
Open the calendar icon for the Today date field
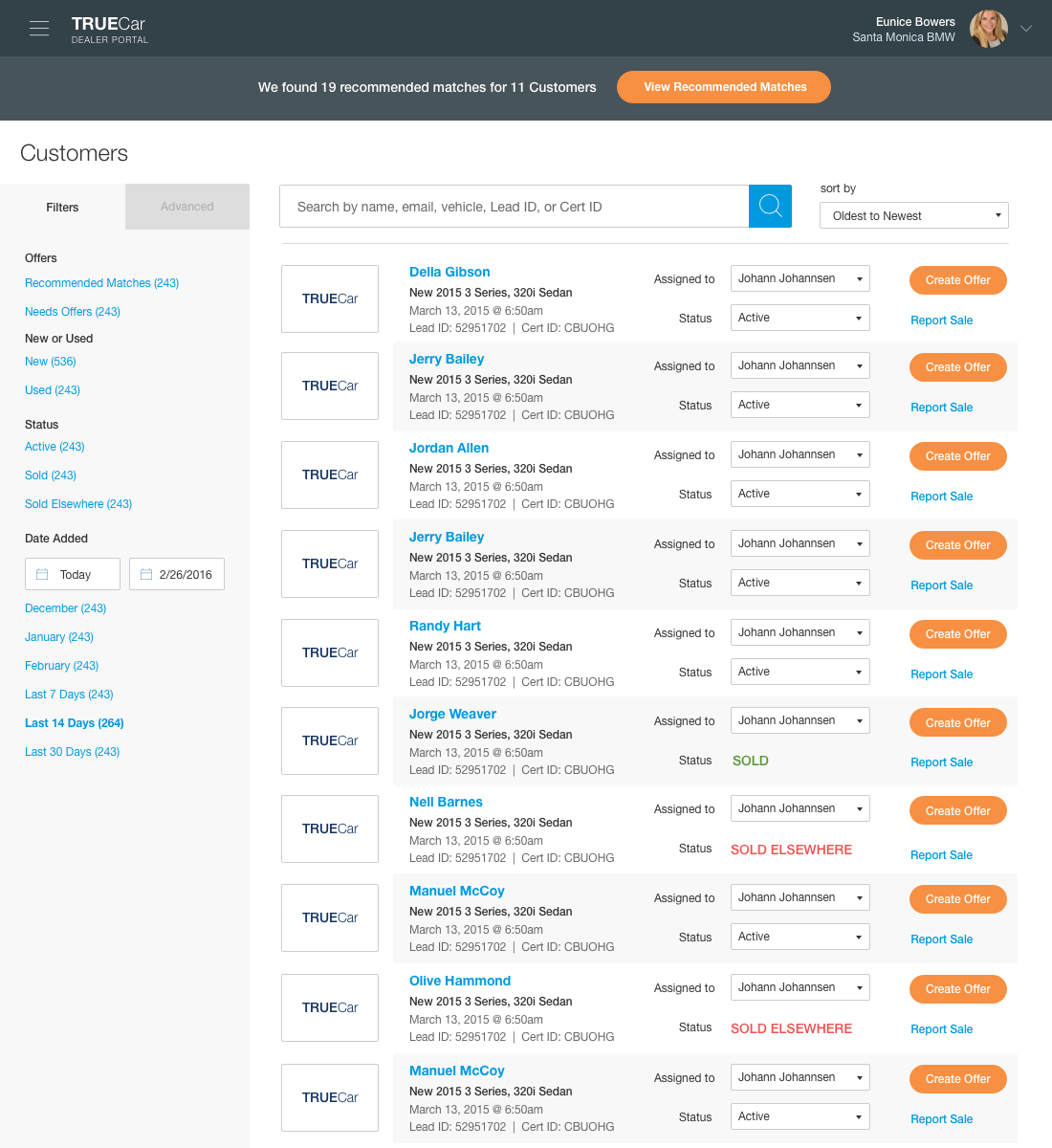point(41,574)
